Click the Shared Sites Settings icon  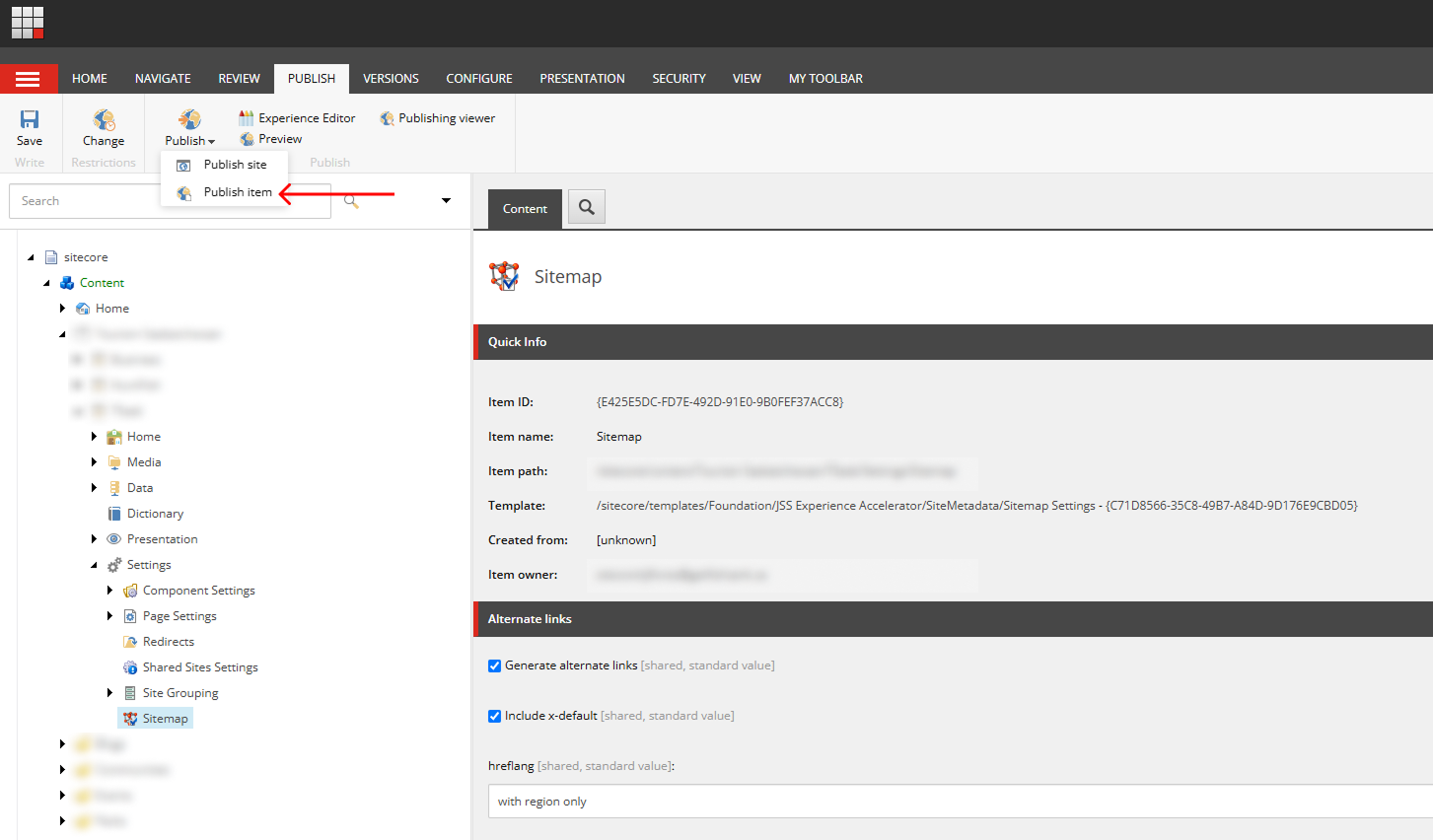point(130,667)
